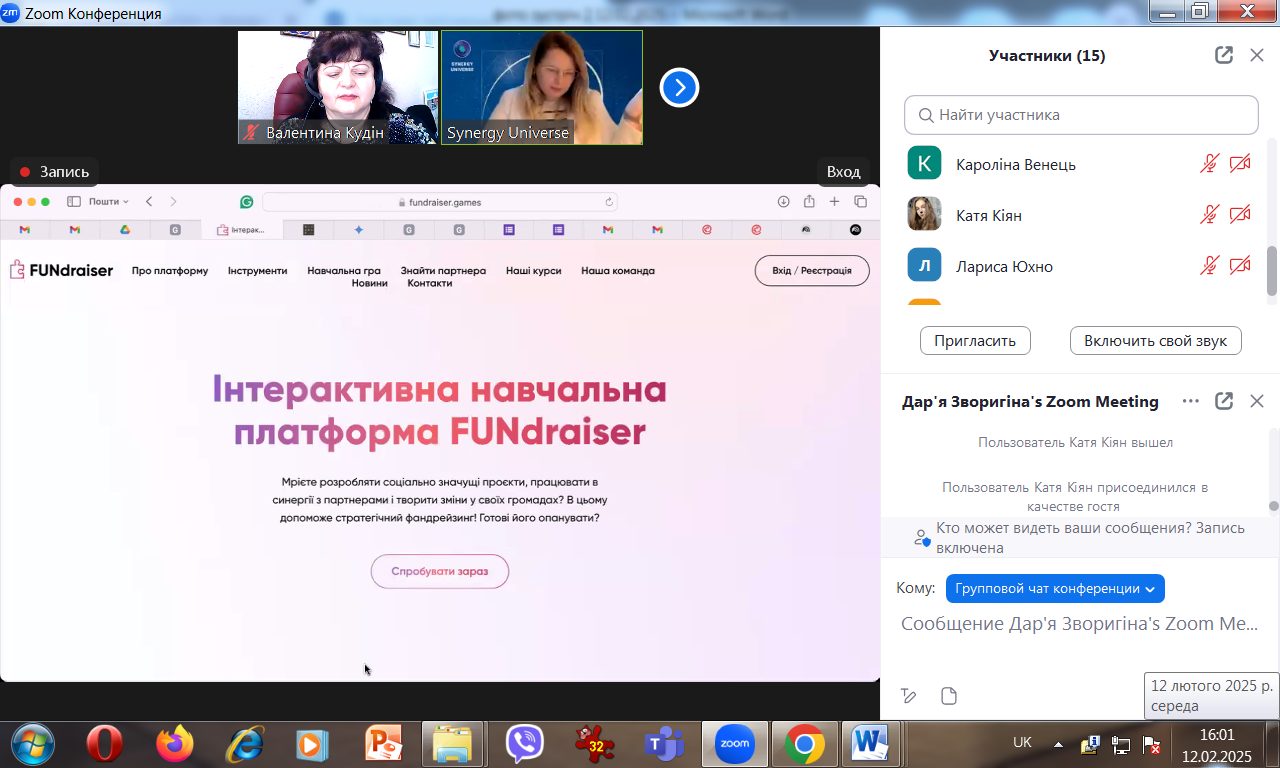Click the camera-off icon for Кароліна Венець
The width and height of the screenshot is (1280, 768).
[x=1240, y=164]
